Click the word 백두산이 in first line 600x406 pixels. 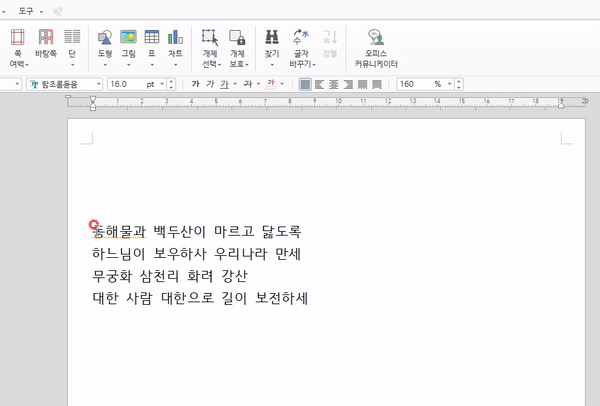(x=179, y=231)
